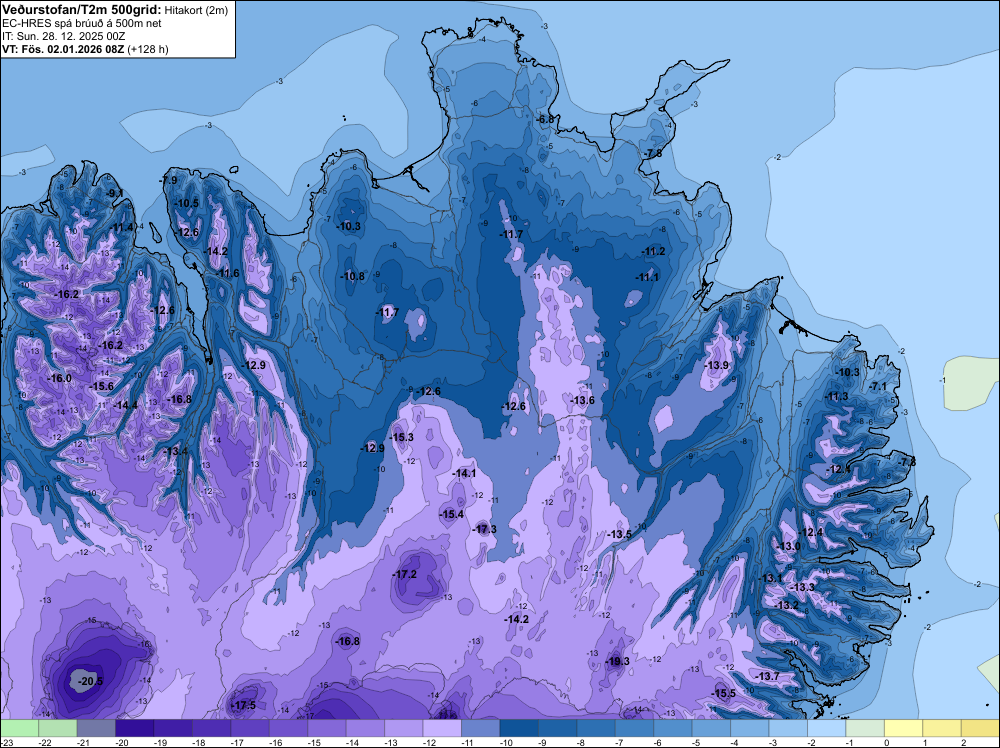This screenshot has width=1000, height=748.
Task: Click the -11.1 temperature value
Action: [x=647, y=277]
